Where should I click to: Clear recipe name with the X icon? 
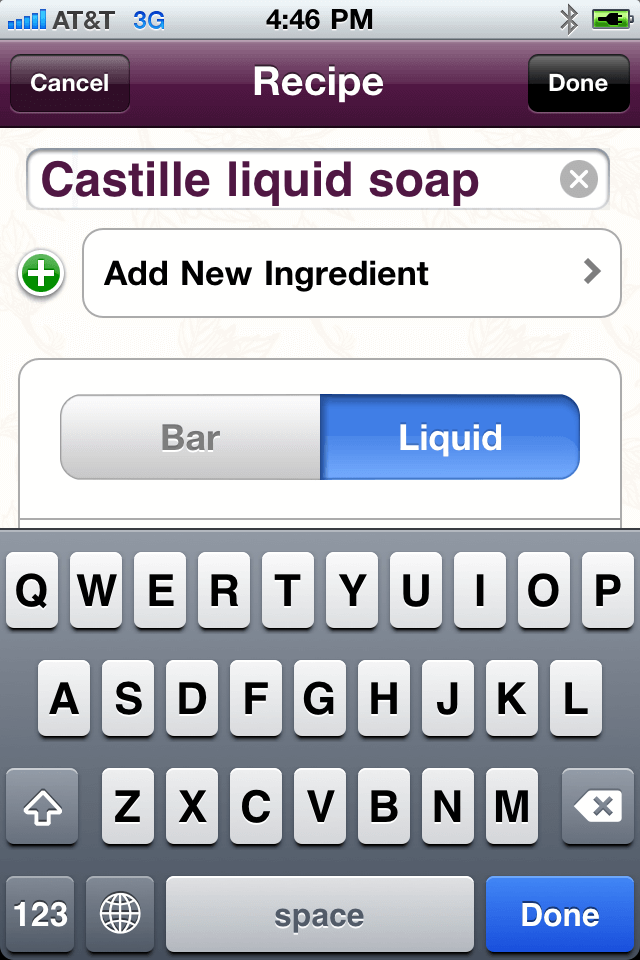pos(578,179)
